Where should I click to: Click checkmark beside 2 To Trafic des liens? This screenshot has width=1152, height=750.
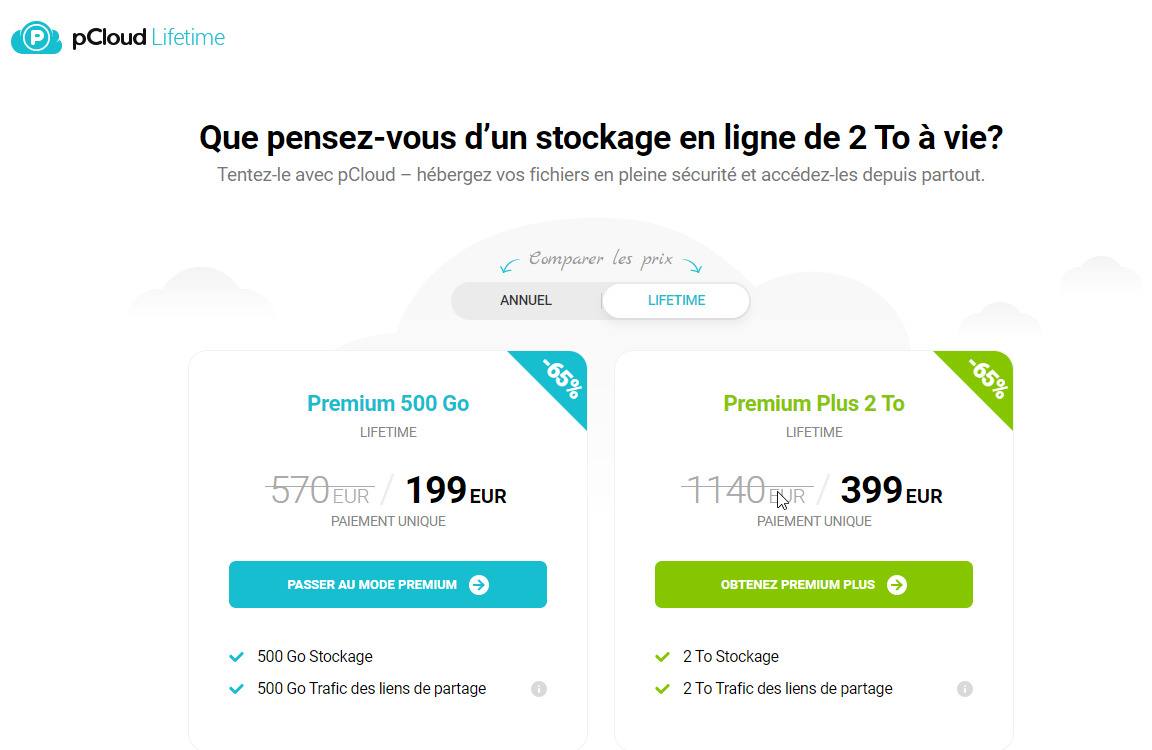662,689
